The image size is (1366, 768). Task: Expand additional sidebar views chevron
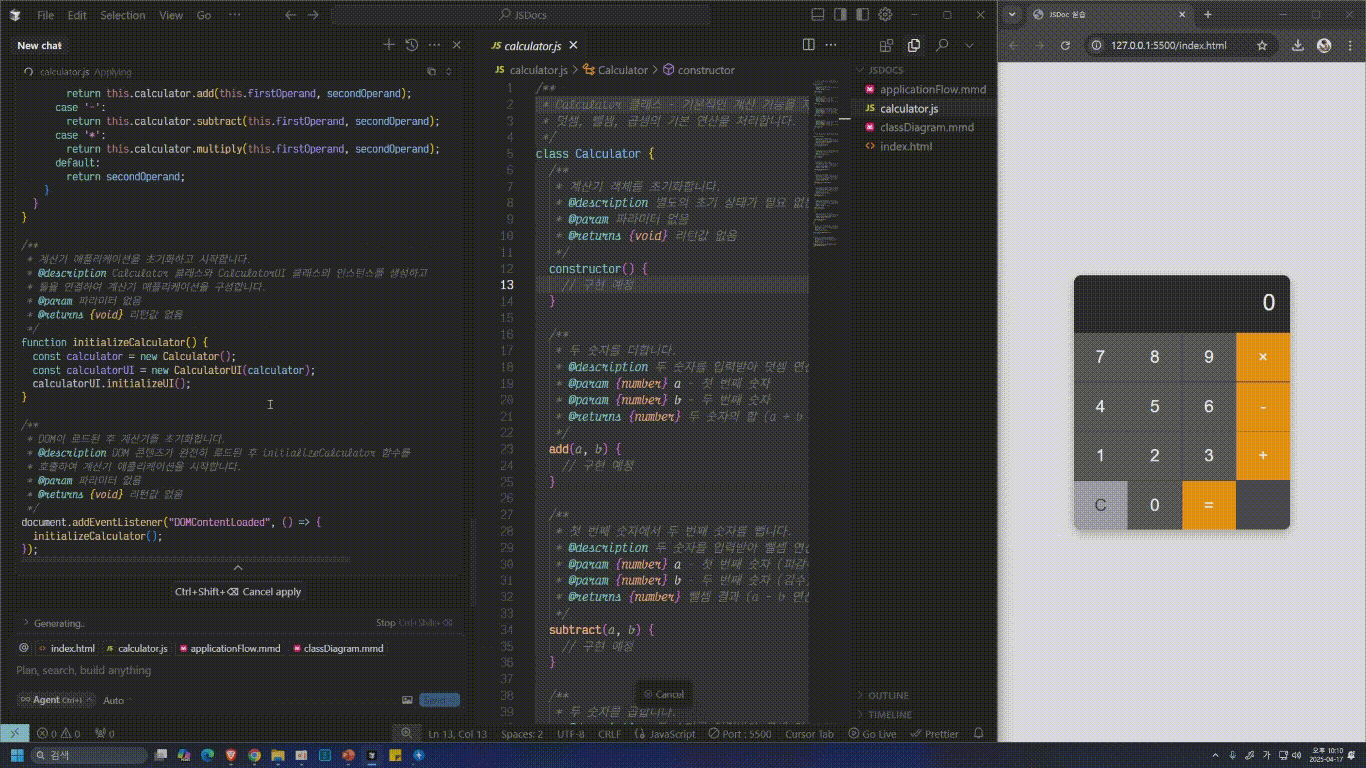[969, 45]
